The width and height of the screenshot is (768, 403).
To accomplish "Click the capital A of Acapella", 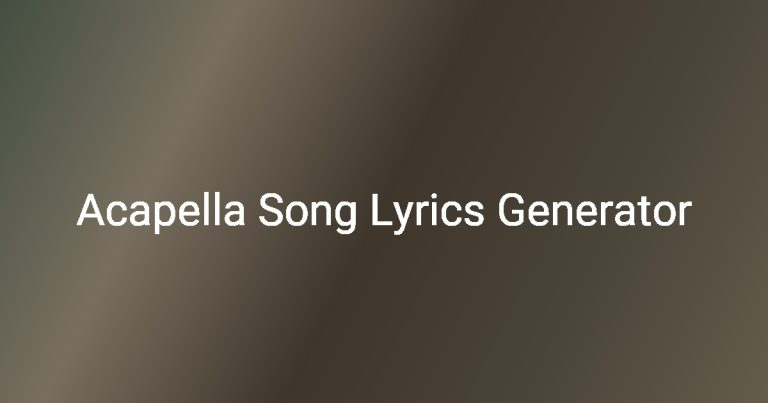I will point(91,211).
